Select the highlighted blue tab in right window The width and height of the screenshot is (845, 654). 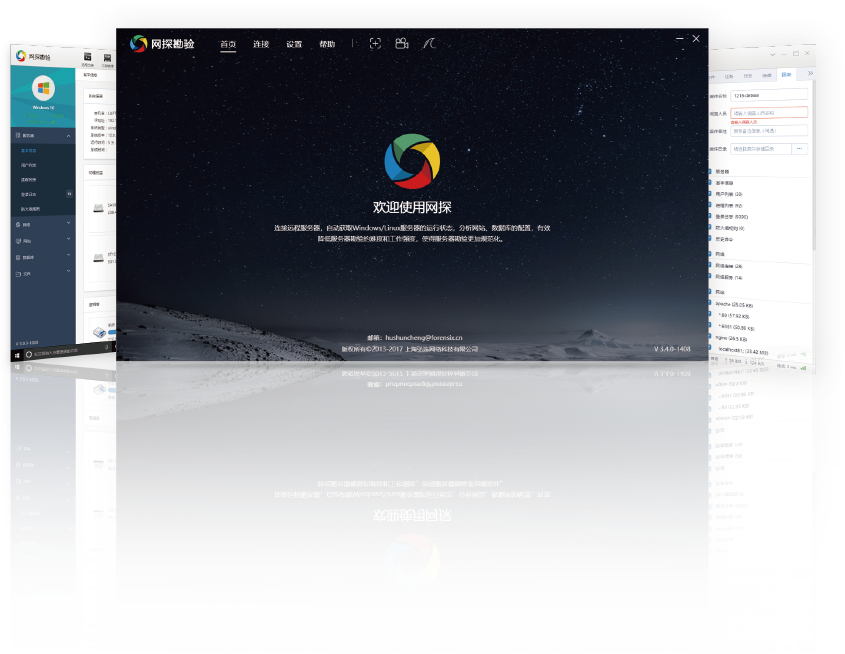[x=787, y=74]
